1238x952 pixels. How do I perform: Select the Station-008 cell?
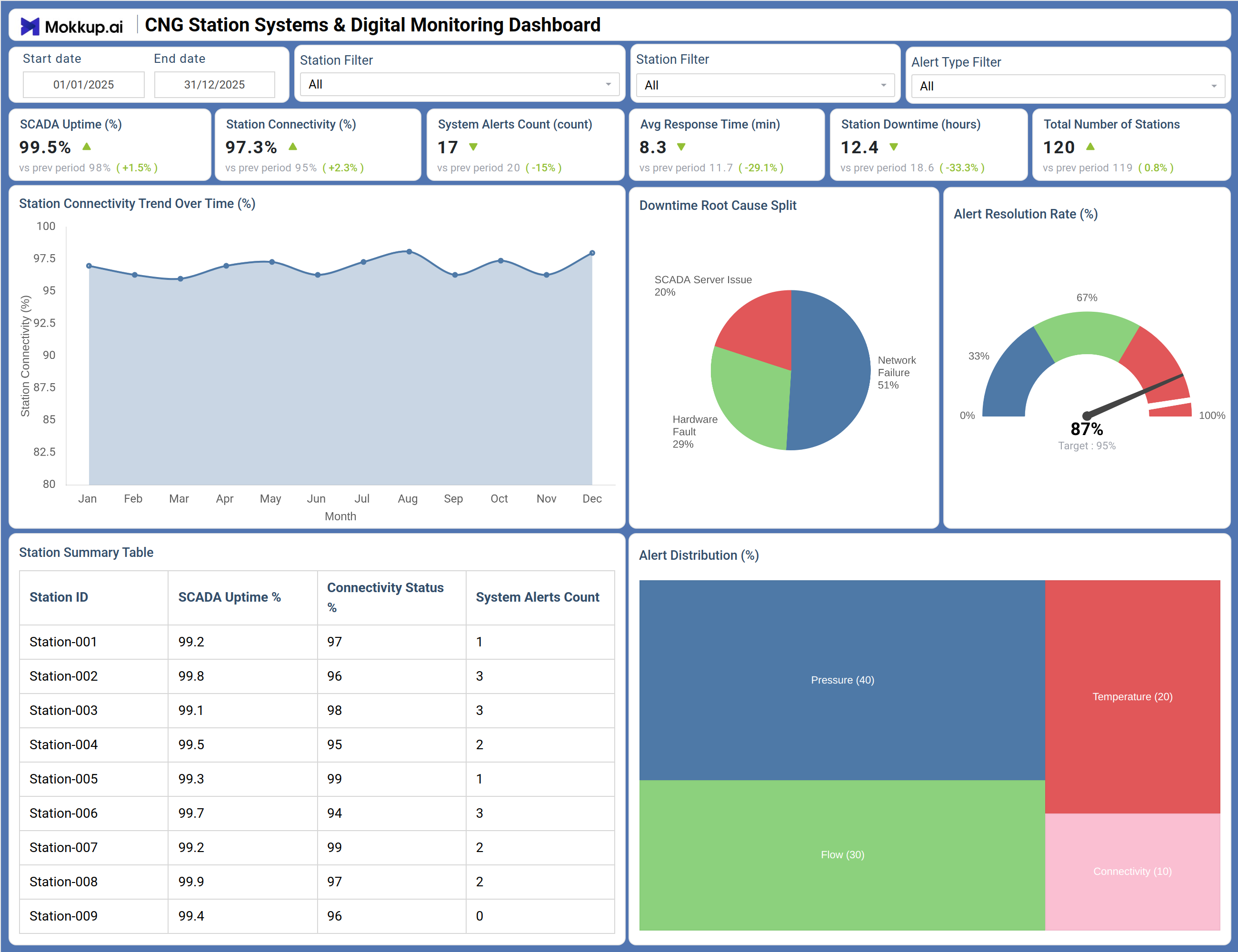click(x=93, y=882)
